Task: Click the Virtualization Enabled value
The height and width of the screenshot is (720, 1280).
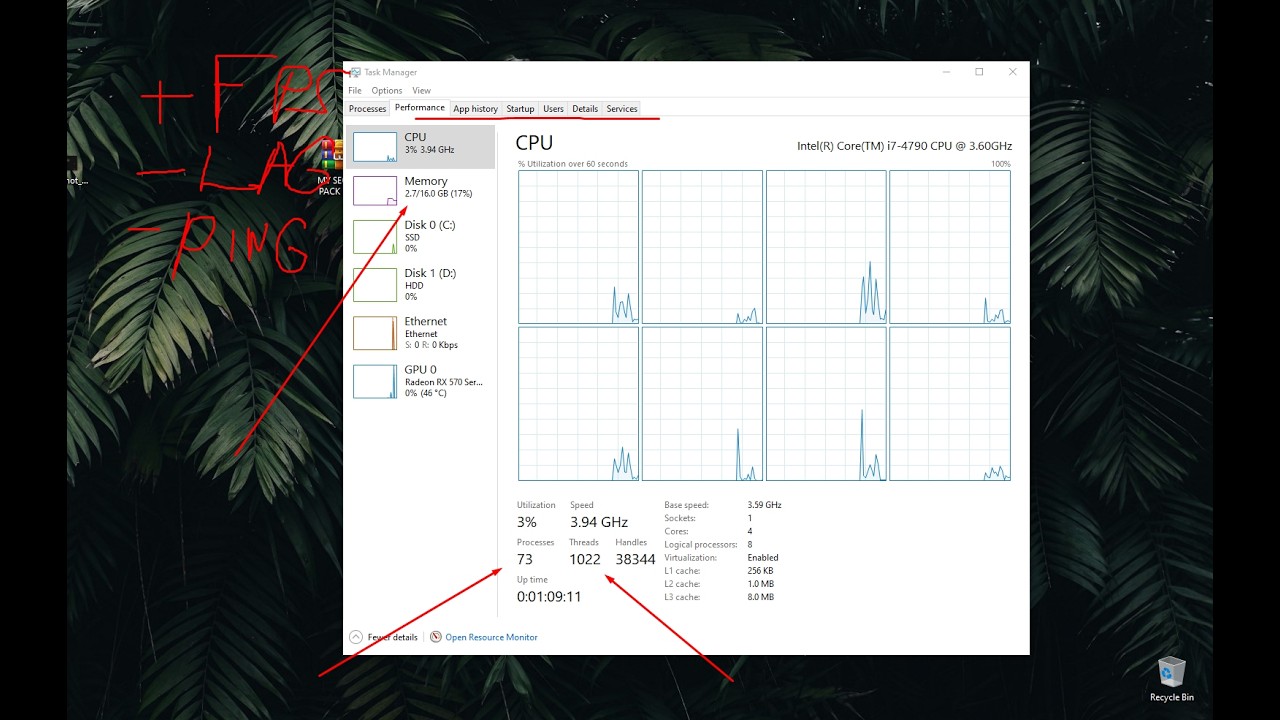Action: 763,557
